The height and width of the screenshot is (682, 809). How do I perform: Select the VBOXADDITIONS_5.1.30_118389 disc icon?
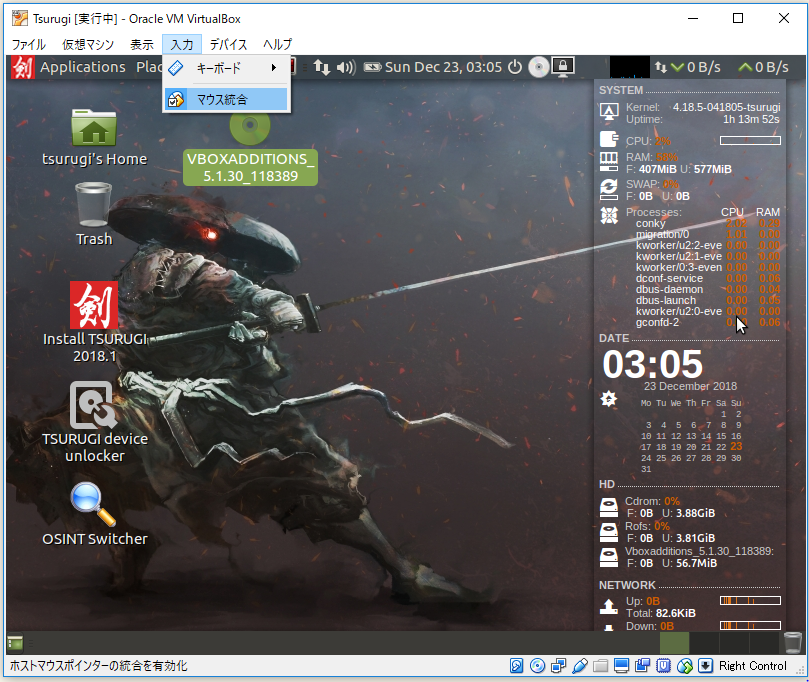250,148
